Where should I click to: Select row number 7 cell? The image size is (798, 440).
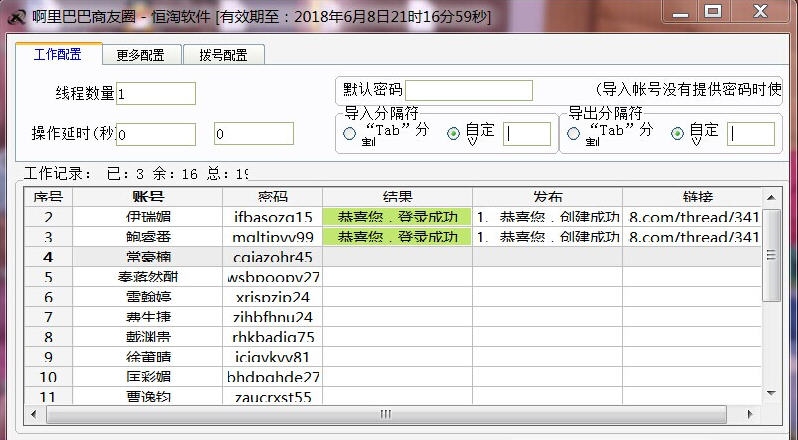click(x=48, y=317)
